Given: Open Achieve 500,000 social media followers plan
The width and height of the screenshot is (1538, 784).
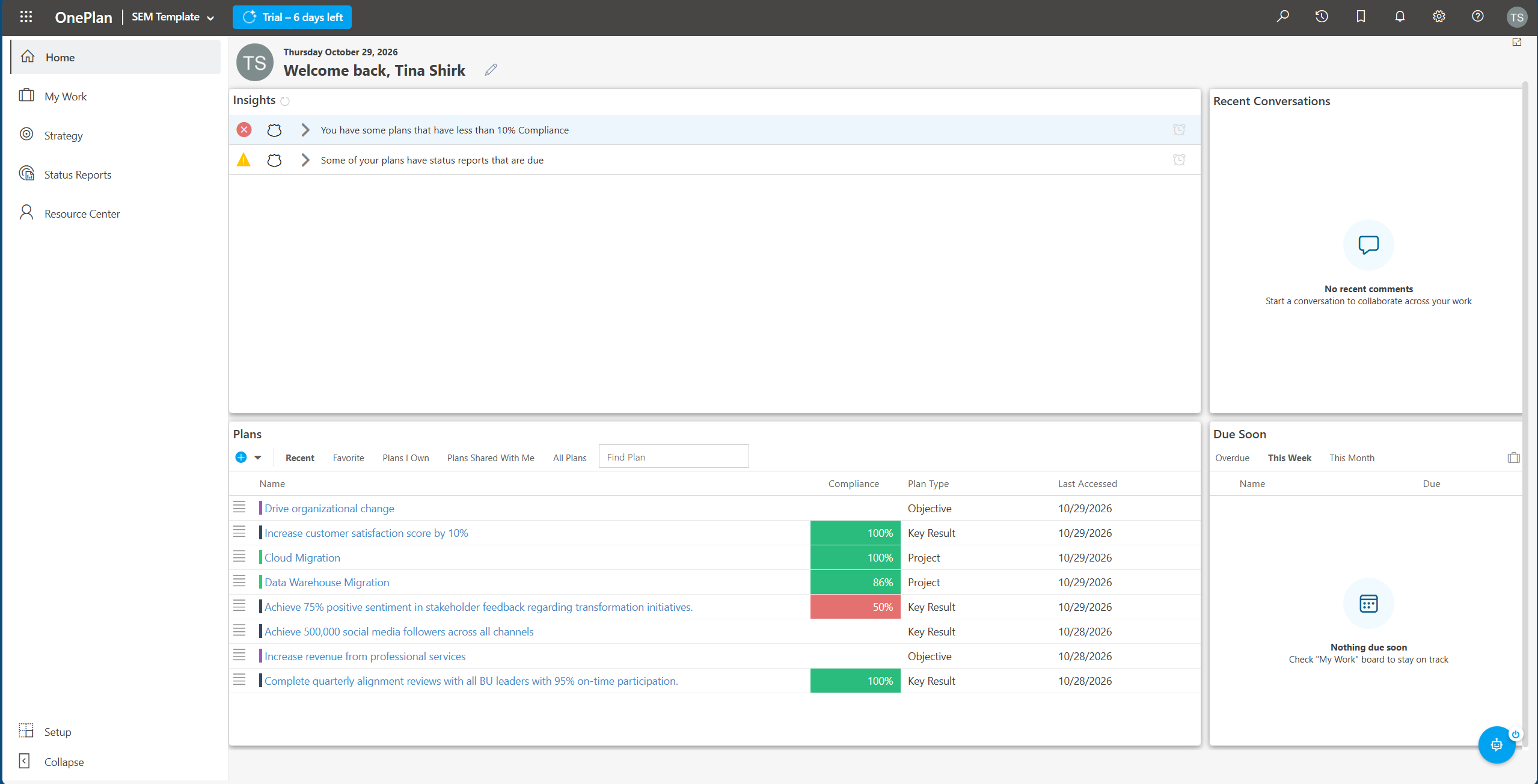Looking at the screenshot, I should click(399, 632).
